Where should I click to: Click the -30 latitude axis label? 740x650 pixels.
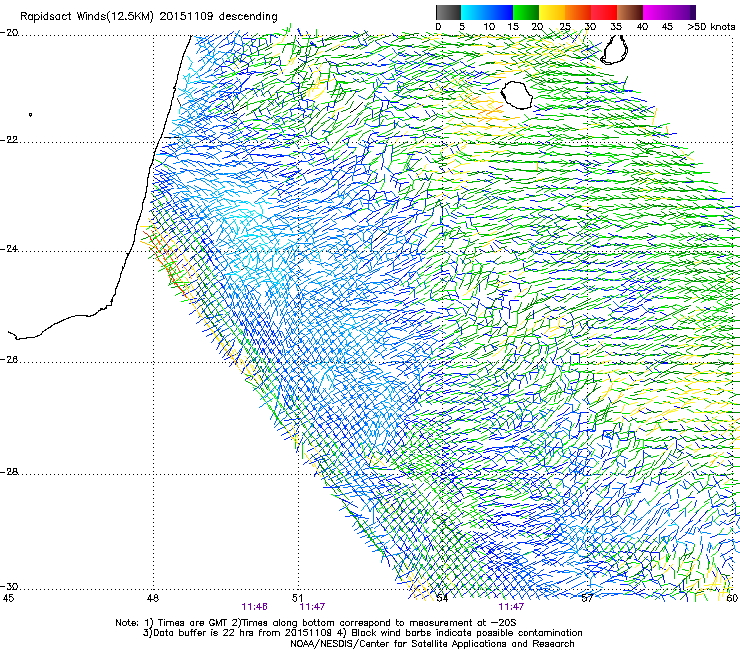(10, 586)
